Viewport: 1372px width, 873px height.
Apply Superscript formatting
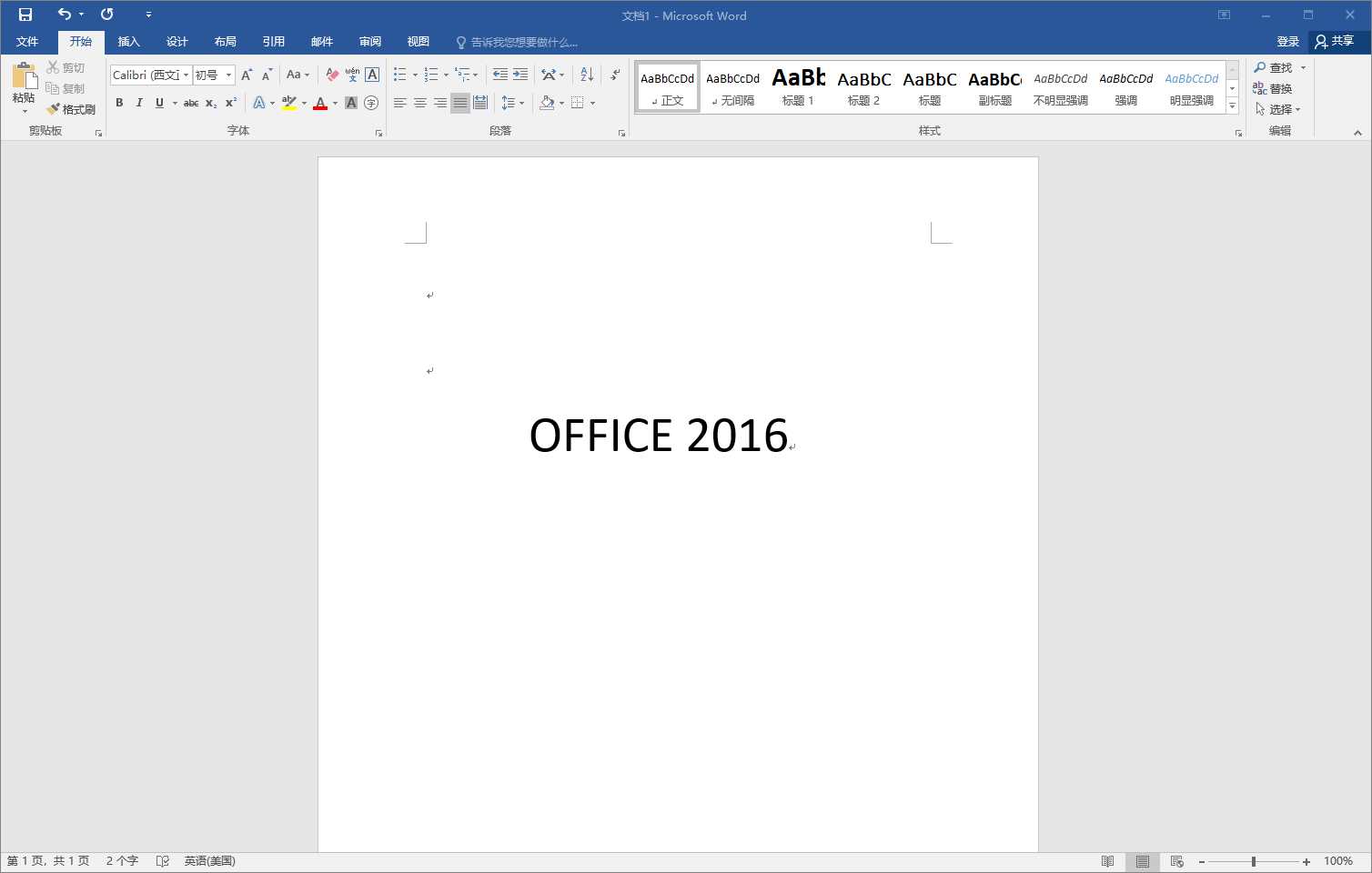click(231, 103)
